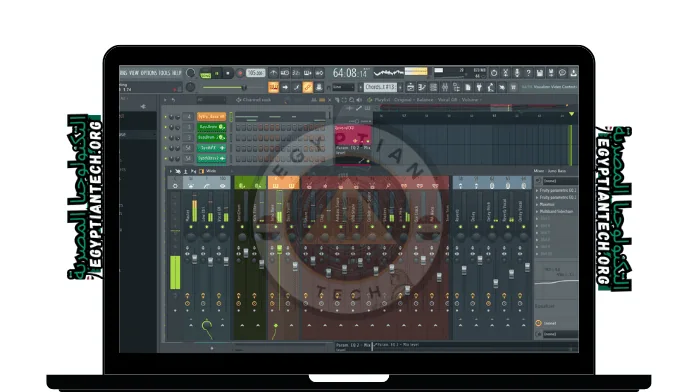
Task: Click the Volume playlist breadcrumb
Action: click(x=469, y=100)
